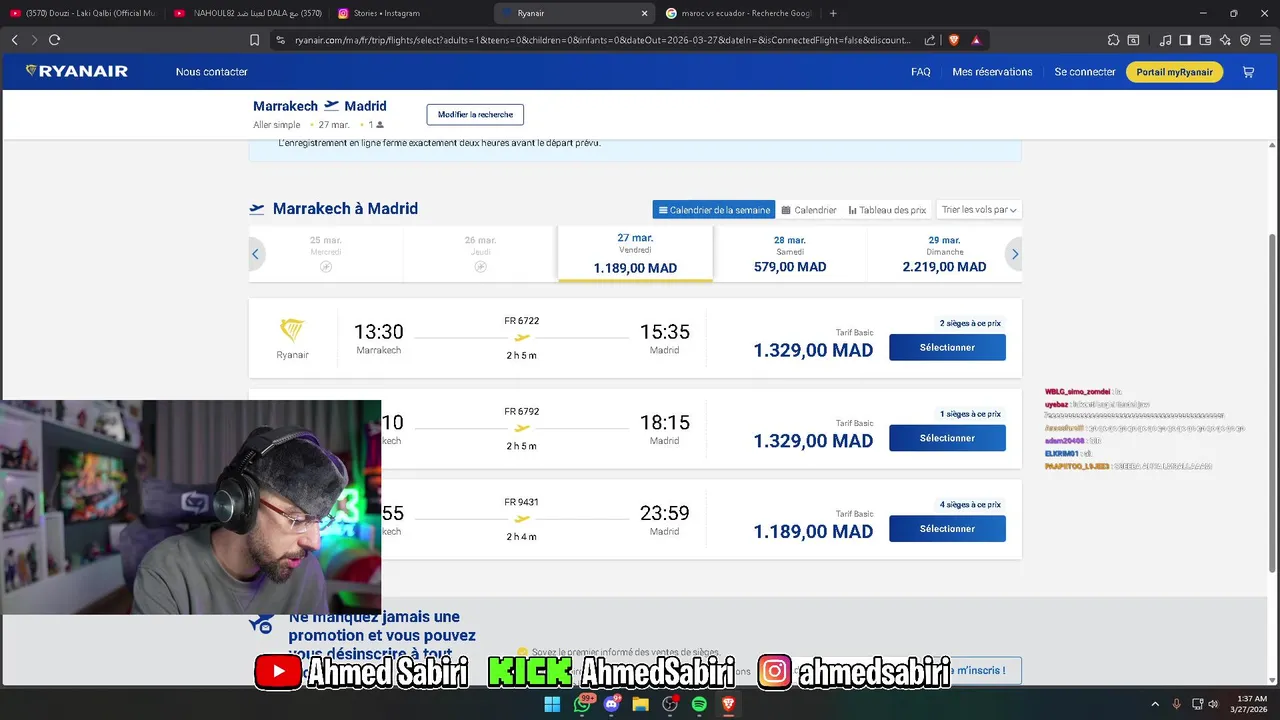This screenshot has height=720, width=1280.
Task: Open the extensions puzzle icon in the toolbar
Action: [x=1113, y=40]
